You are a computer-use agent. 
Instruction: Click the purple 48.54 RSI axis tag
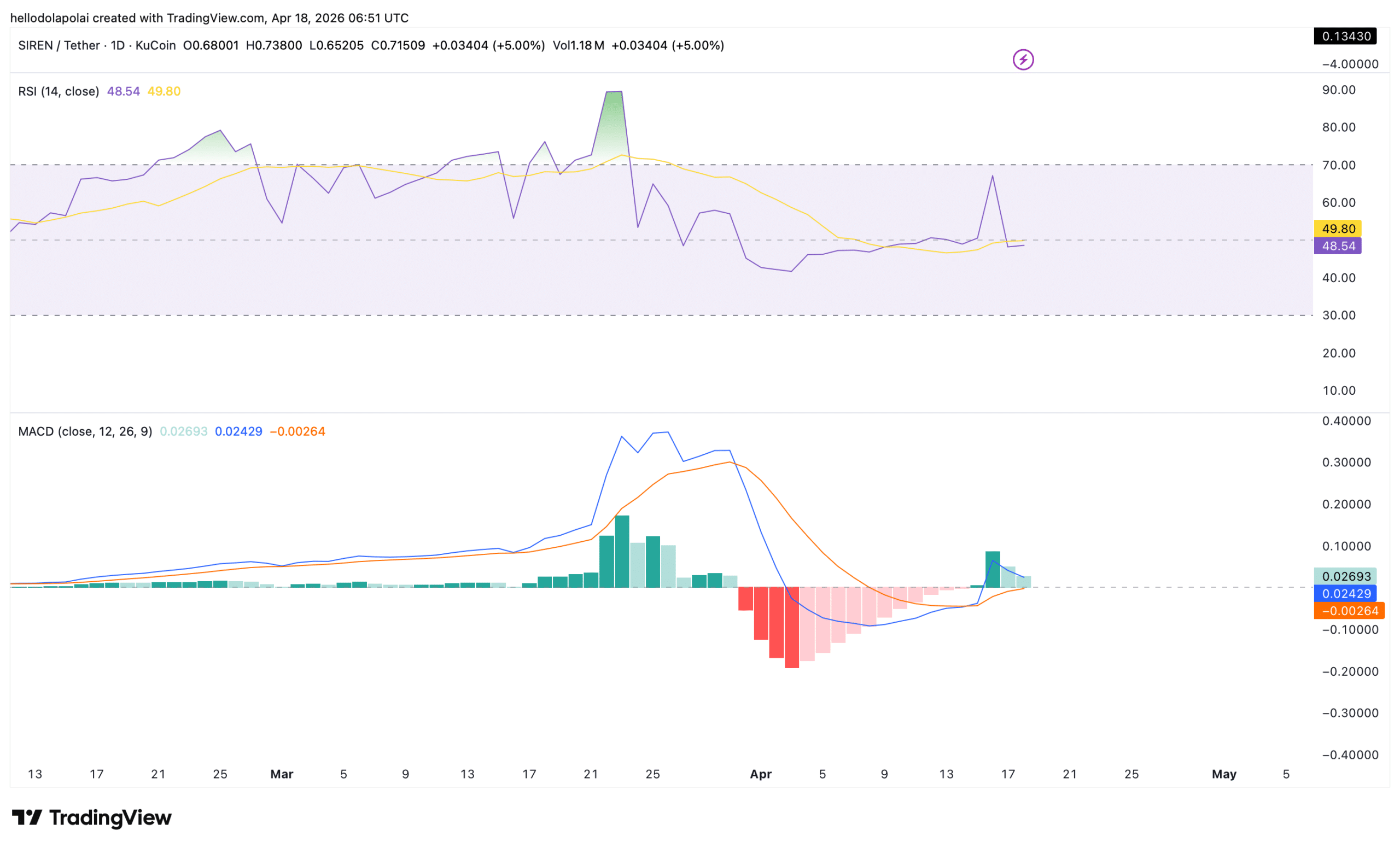[1338, 246]
